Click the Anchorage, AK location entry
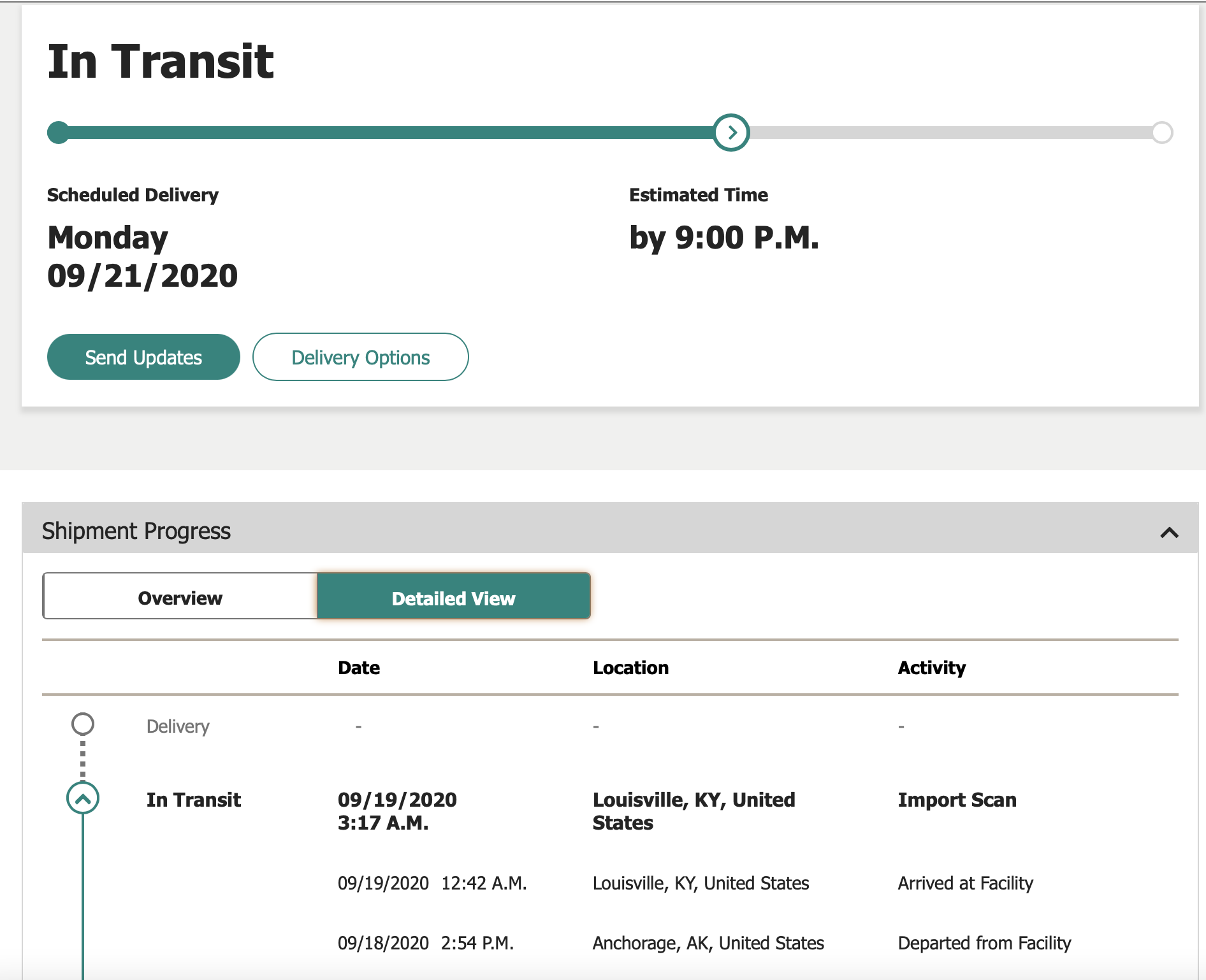Screen dimensions: 1206x980 pyautogui.click(x=708, y=943)
